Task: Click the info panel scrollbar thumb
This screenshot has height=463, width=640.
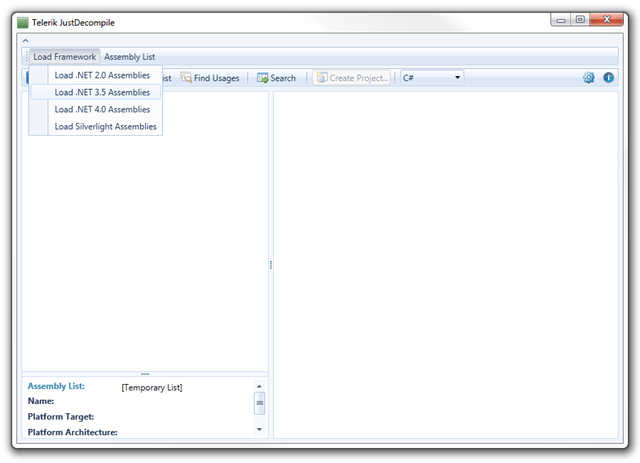Action: pos(260,403)
